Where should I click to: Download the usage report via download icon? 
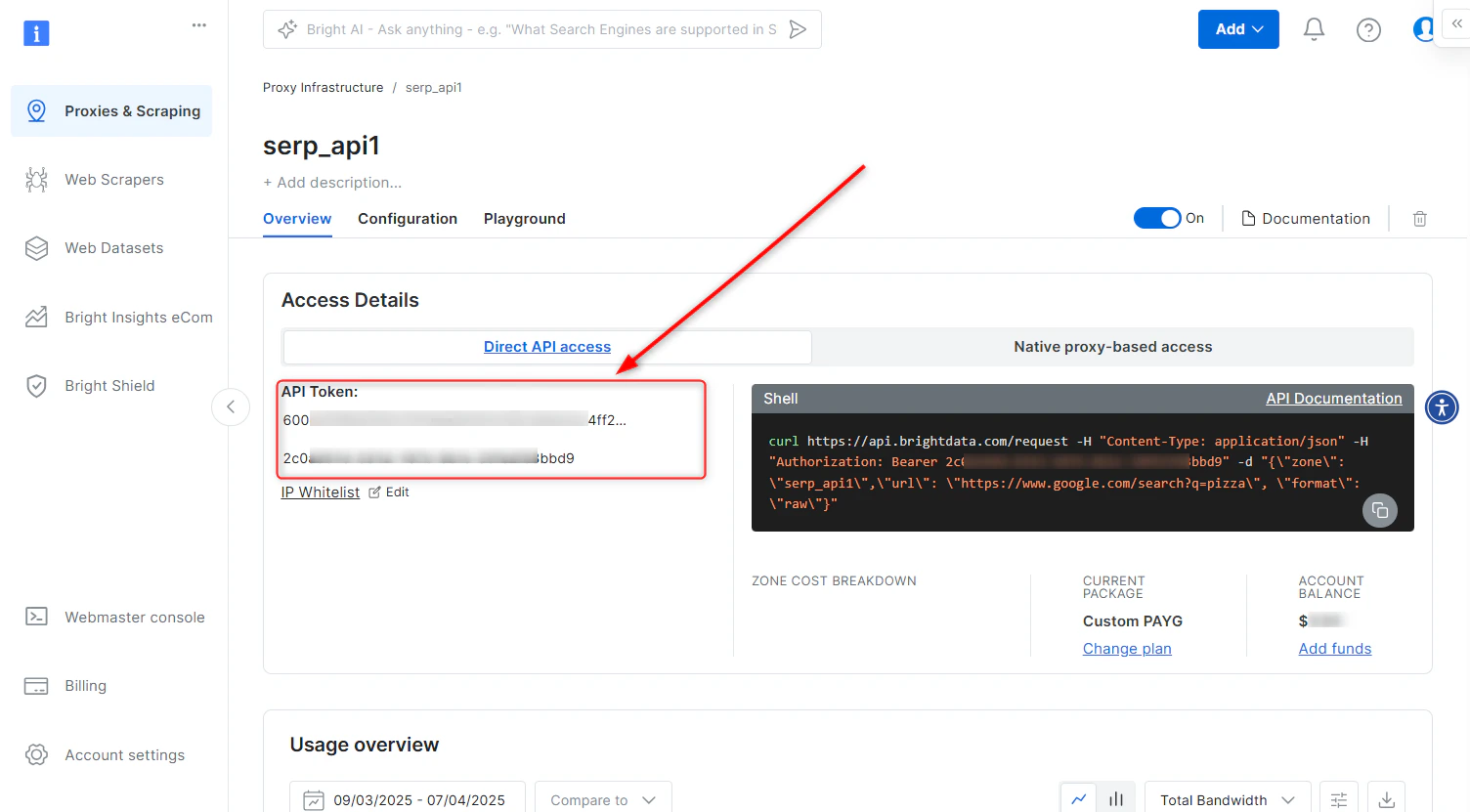(1386, 799)
